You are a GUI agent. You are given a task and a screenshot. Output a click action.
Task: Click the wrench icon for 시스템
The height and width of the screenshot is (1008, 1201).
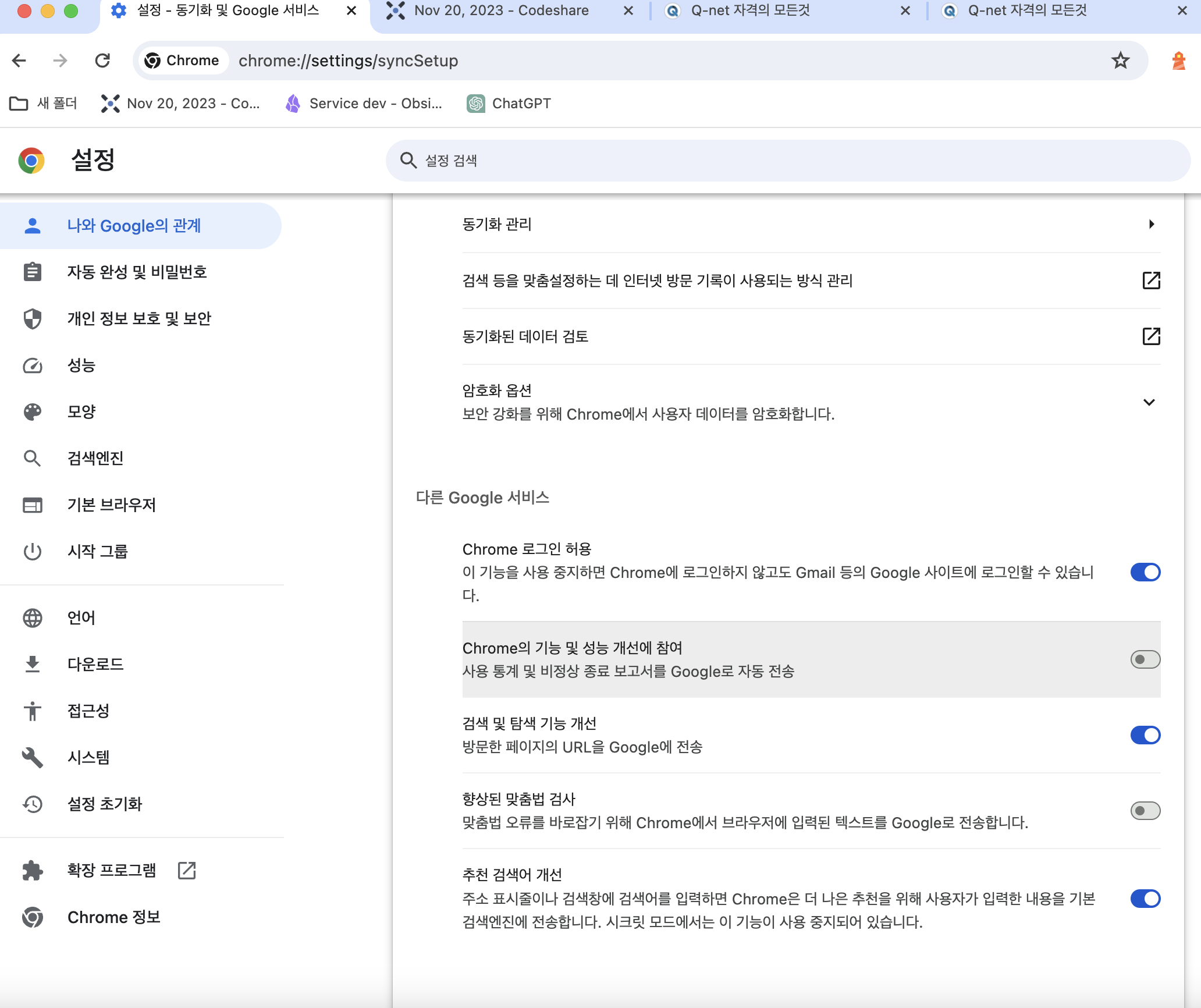[x=33, y=757]
